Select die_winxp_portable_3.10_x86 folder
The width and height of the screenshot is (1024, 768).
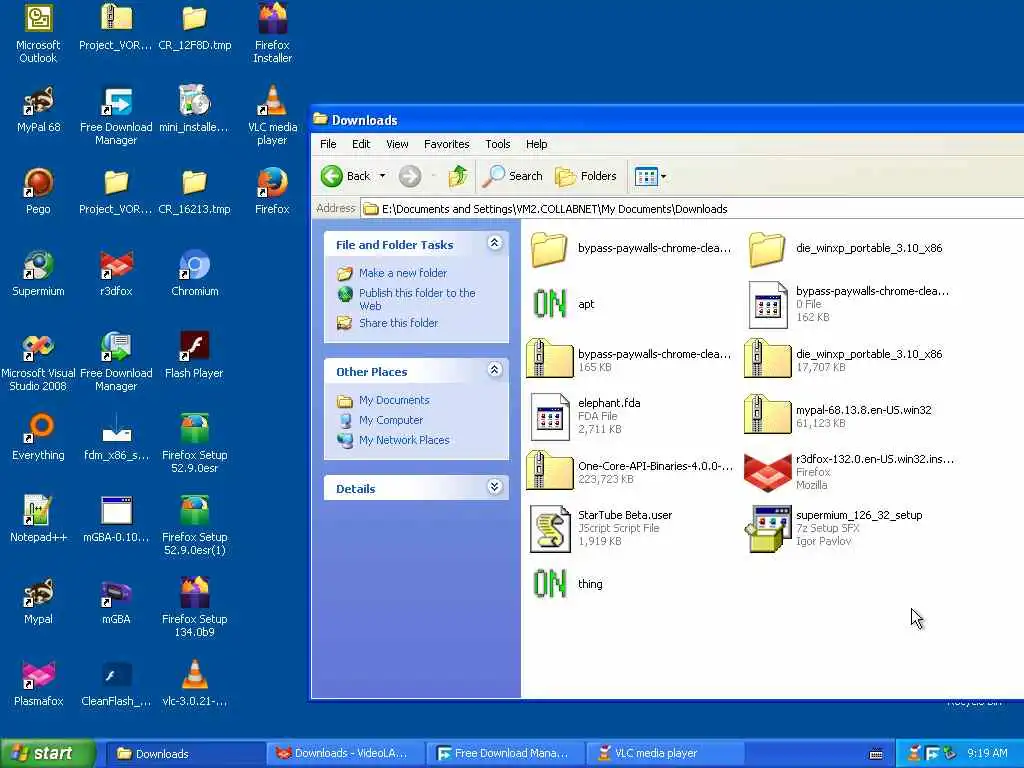(846, 249)
